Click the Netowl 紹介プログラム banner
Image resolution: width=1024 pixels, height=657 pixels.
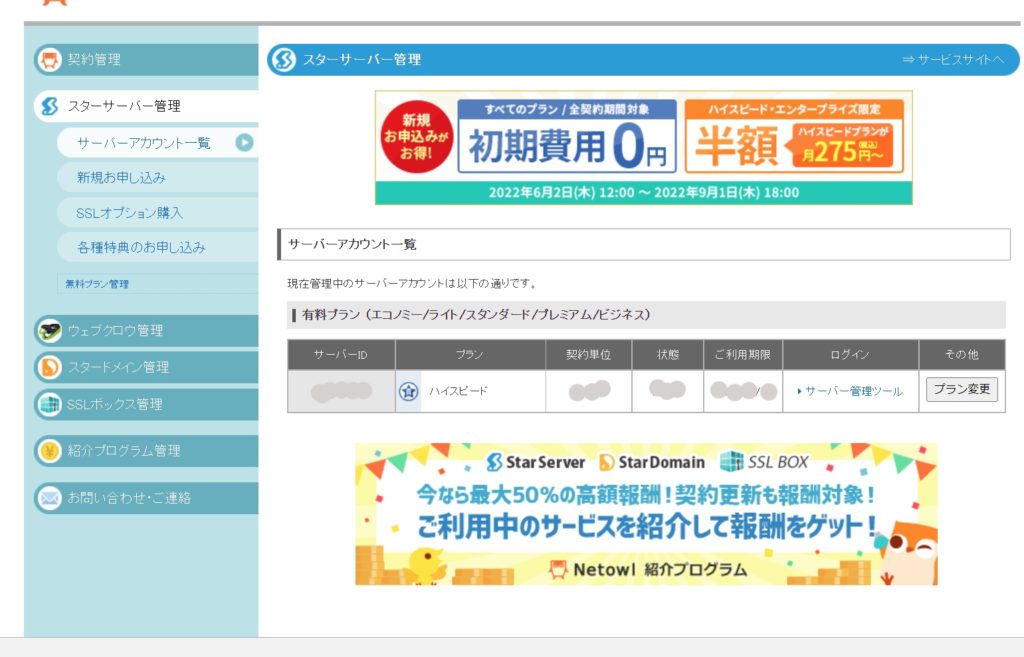click(646, 514)
